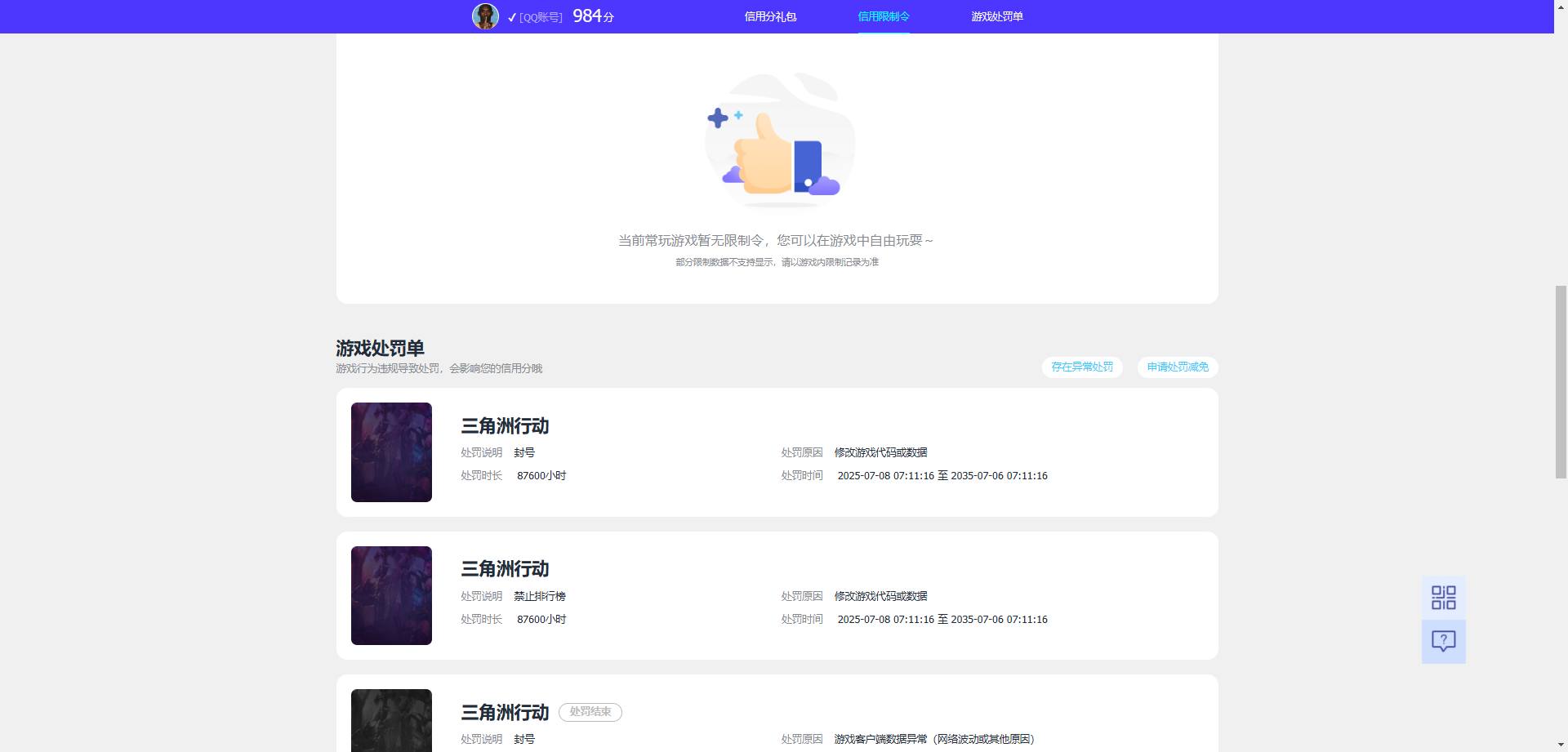Click the first 三角洲行动 game thumbnail

click(390, 452)
